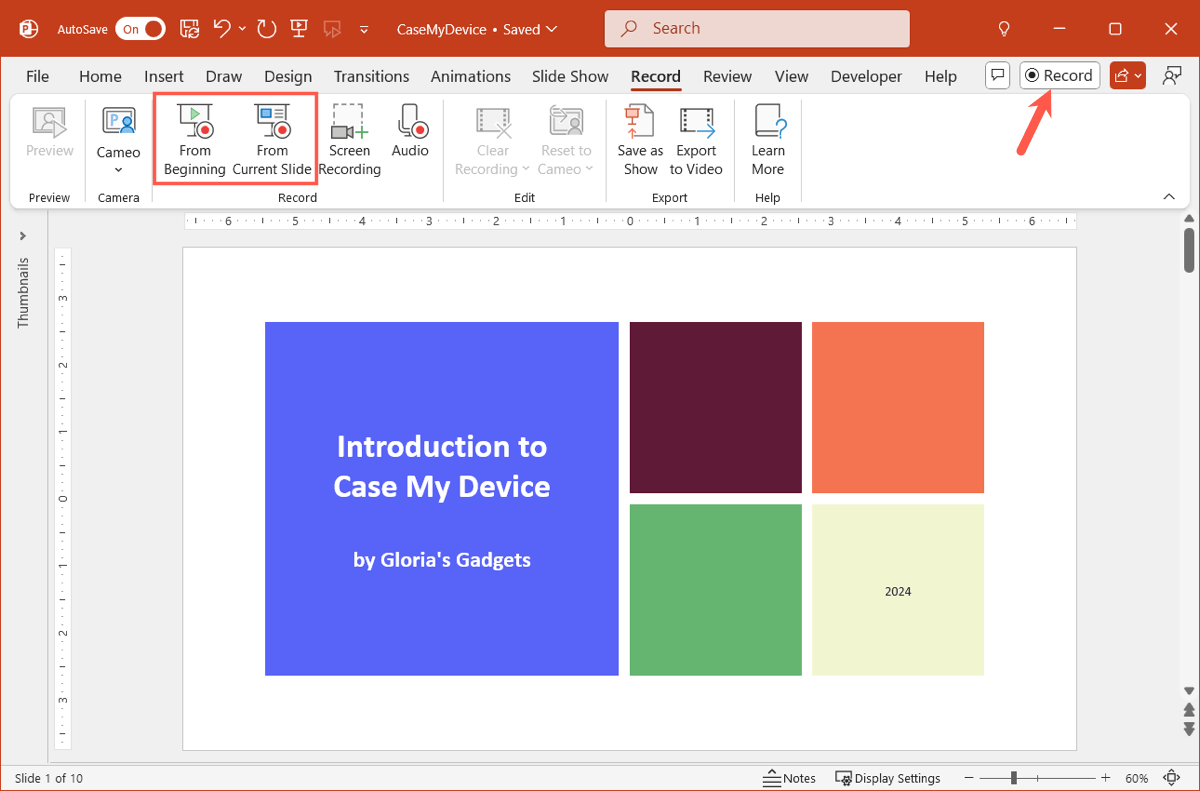Image resolution: width=1200 pixels, height=791 pixels.
Task: Open the Cameo dropdown arrow
Action: point(119,170)
